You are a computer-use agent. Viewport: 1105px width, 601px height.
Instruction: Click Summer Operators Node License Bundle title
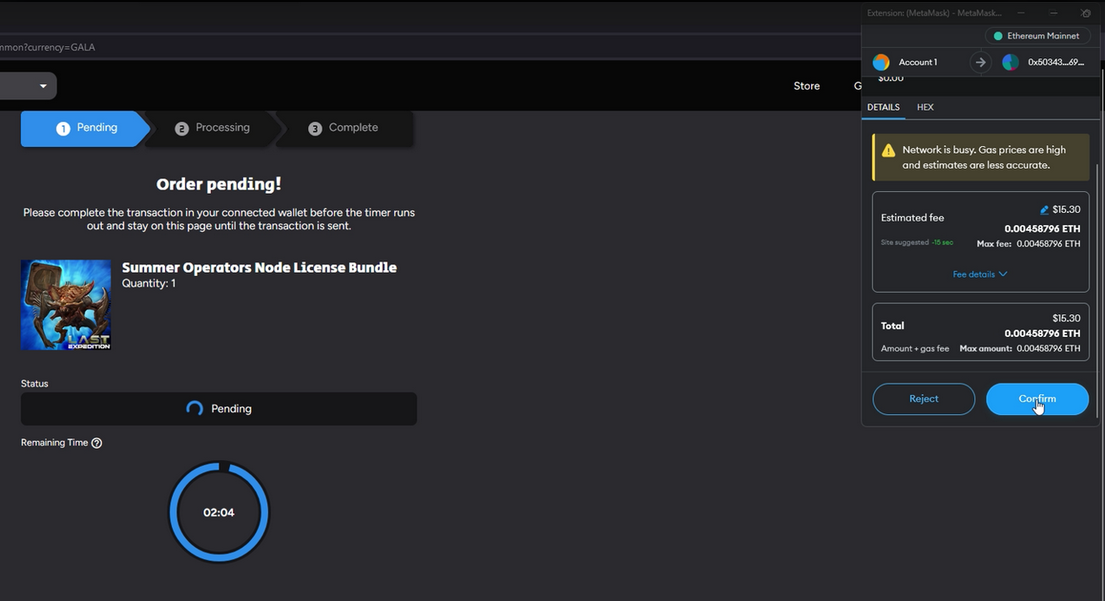259,268
